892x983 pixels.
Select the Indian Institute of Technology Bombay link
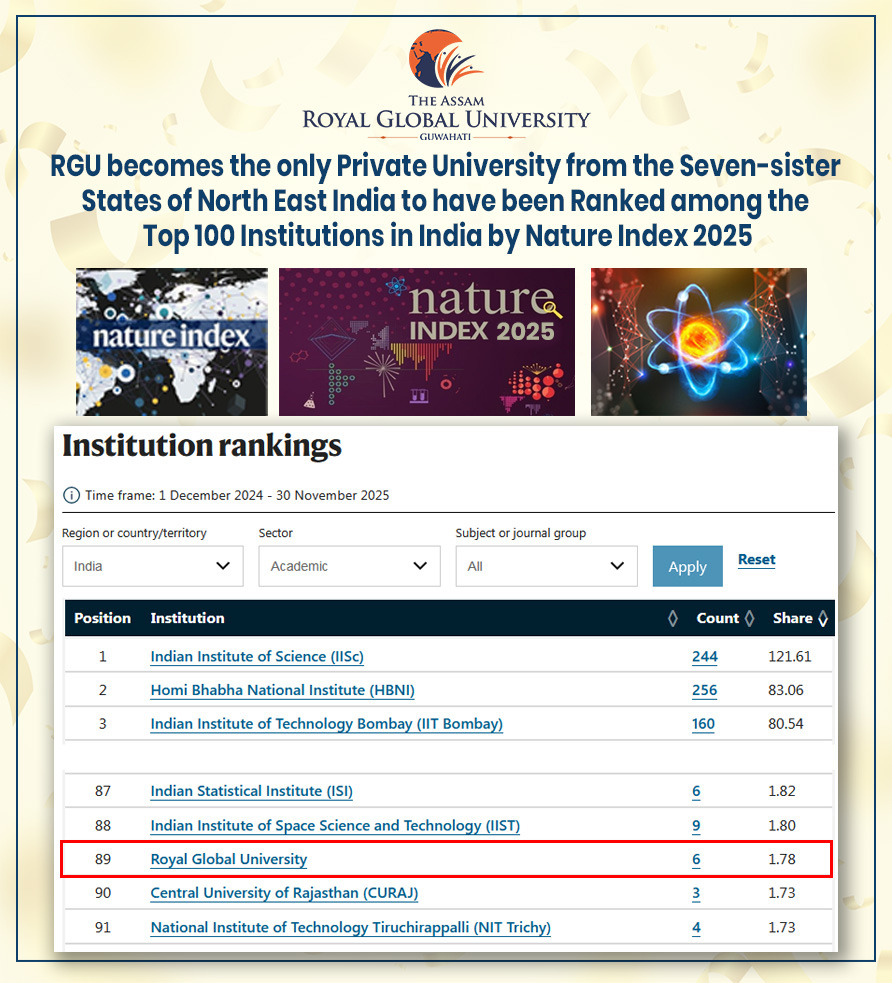click(x=326, y=724)
